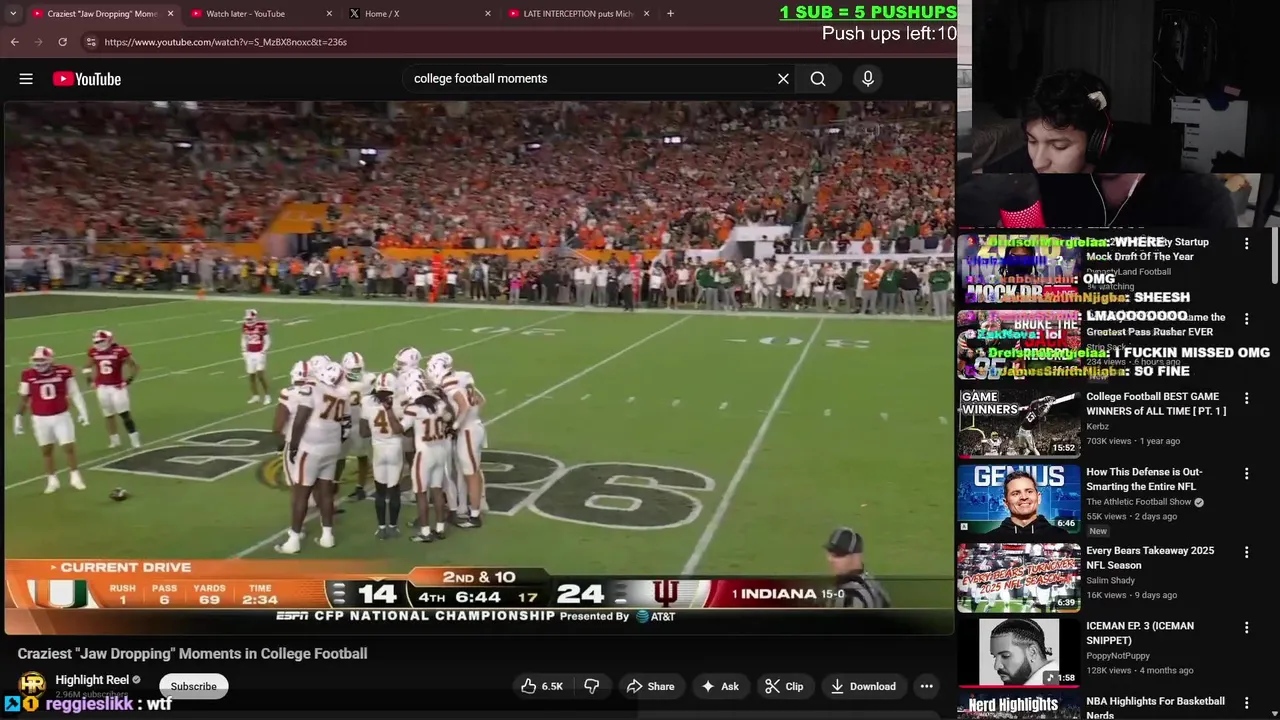
Task: Open the Highlight Reel channel name
Action: pos(92,680)
